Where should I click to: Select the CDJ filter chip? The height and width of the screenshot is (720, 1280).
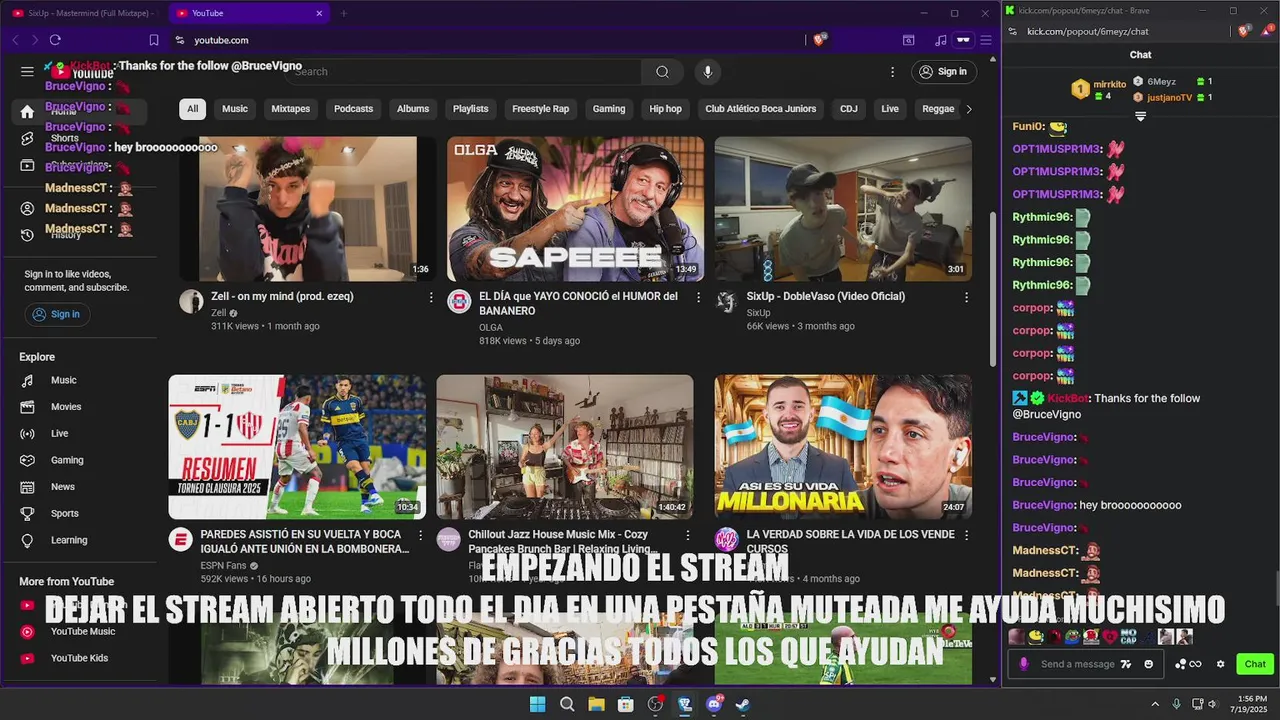849,109
